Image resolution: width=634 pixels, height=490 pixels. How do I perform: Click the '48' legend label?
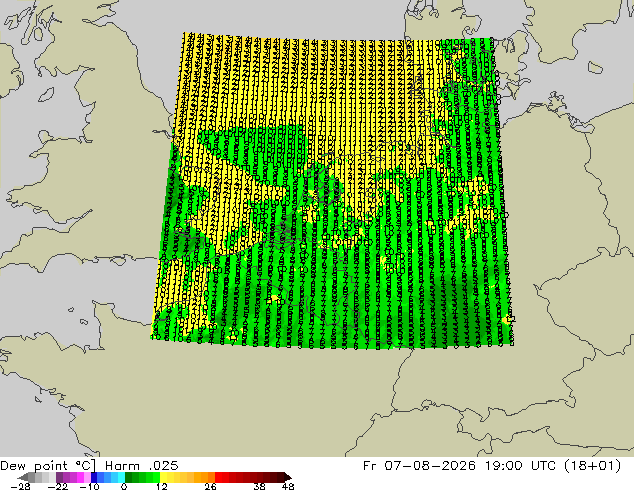288,486
